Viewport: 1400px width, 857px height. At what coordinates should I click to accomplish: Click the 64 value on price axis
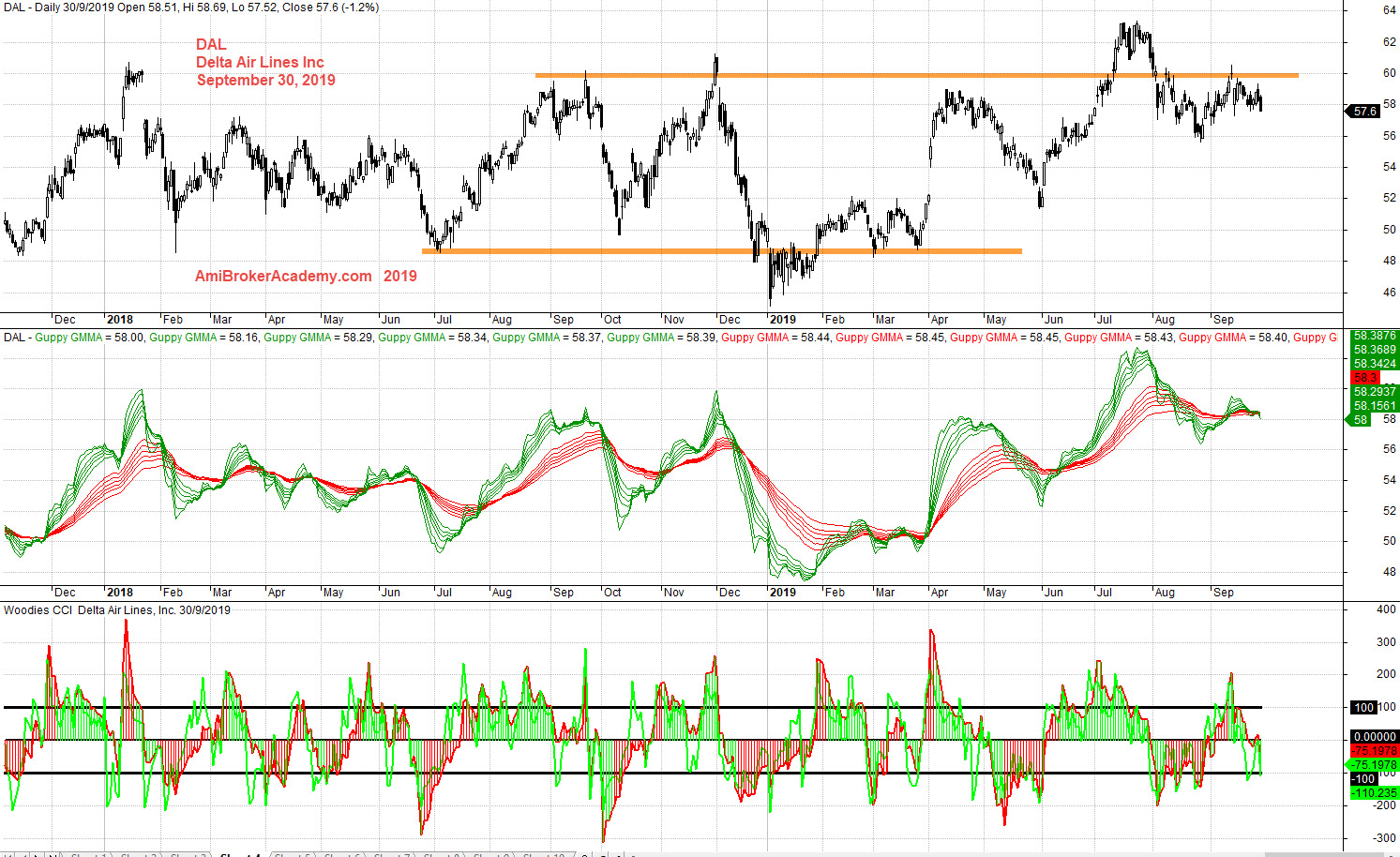point(1389,10)
